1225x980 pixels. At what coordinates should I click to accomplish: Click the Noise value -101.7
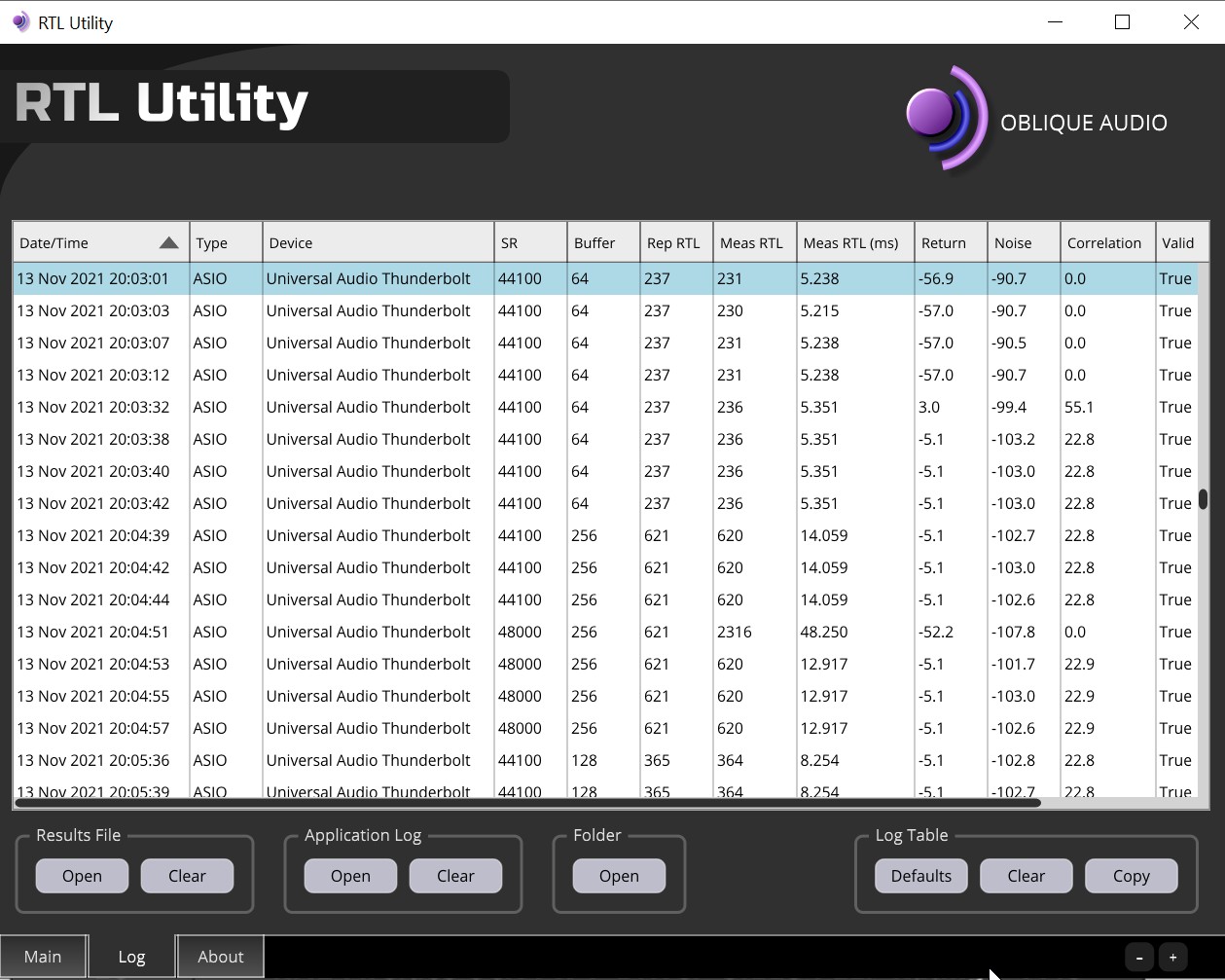[1014, 664]
